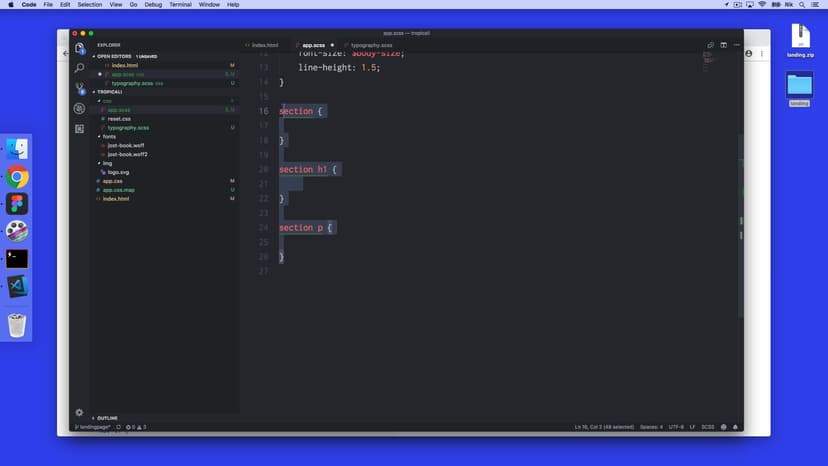Switch to the typography.scss tab

(x=370, y=45)
